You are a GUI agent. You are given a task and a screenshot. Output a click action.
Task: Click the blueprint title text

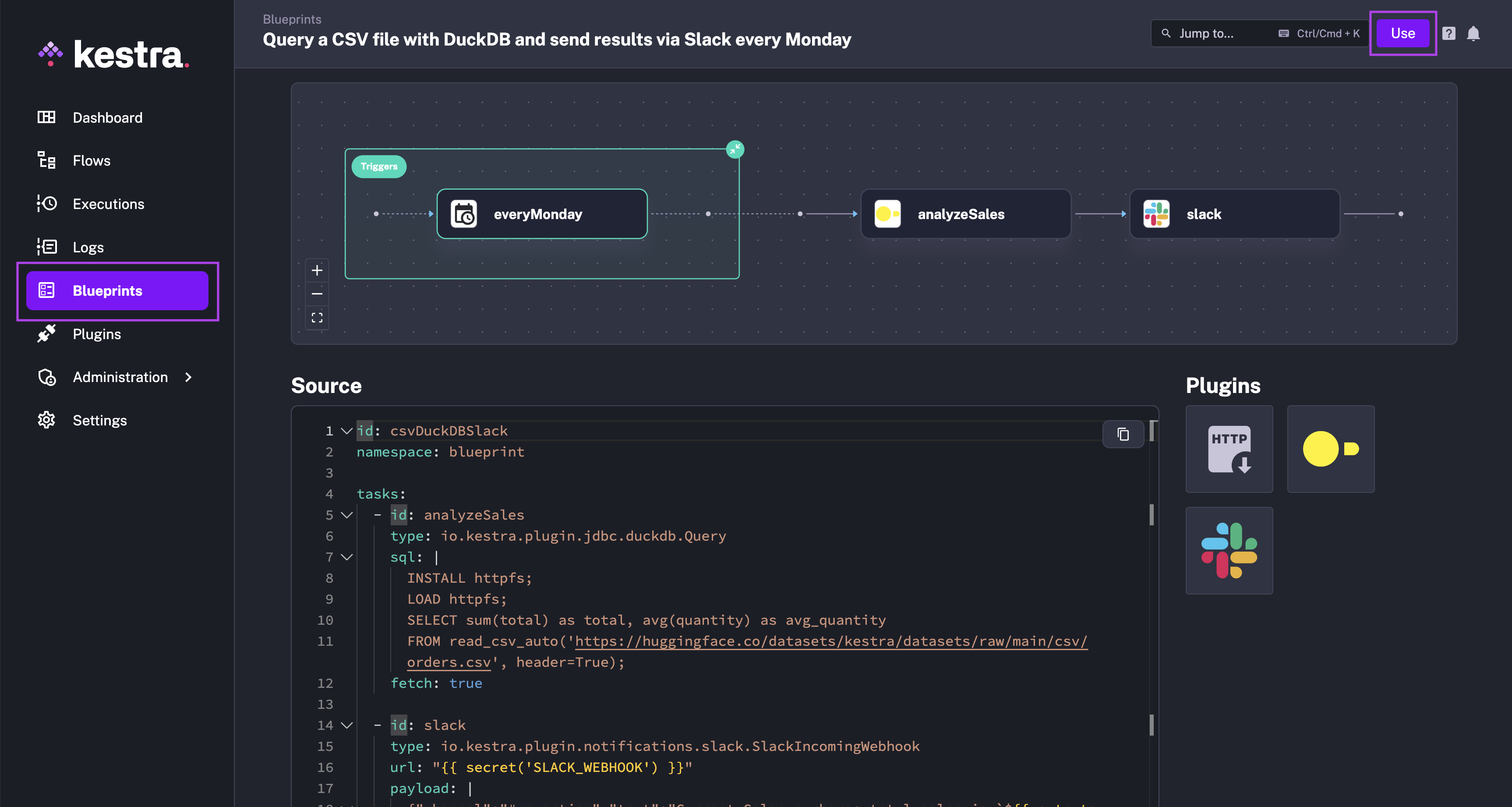pyautogui.click(x=556, y=39)
